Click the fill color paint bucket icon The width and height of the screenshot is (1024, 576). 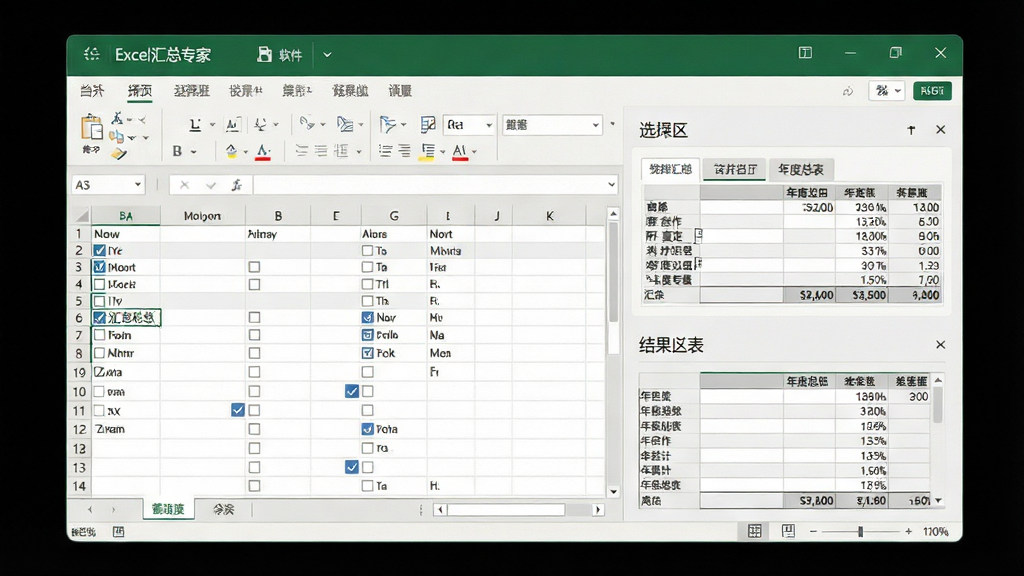[x=231, y=151]
